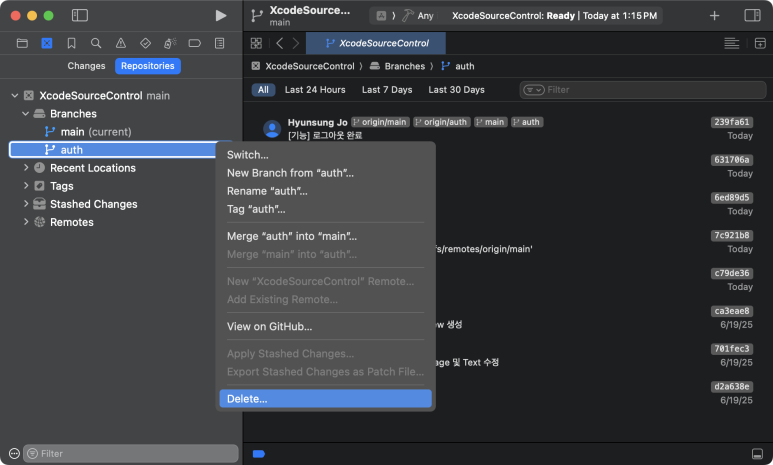773x465 pixels.
Task: Run the project with the play button
Action: pyautogui.click(x=221, y=15)
